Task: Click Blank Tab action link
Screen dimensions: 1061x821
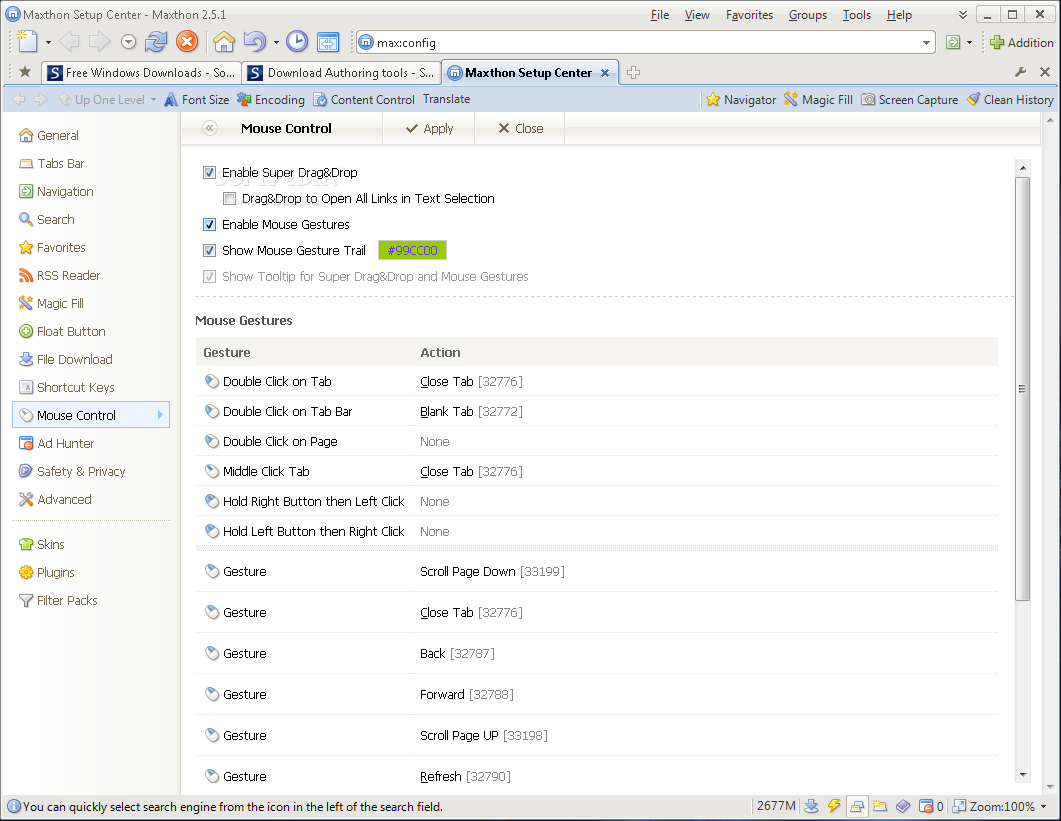Action: coord(471,412)
